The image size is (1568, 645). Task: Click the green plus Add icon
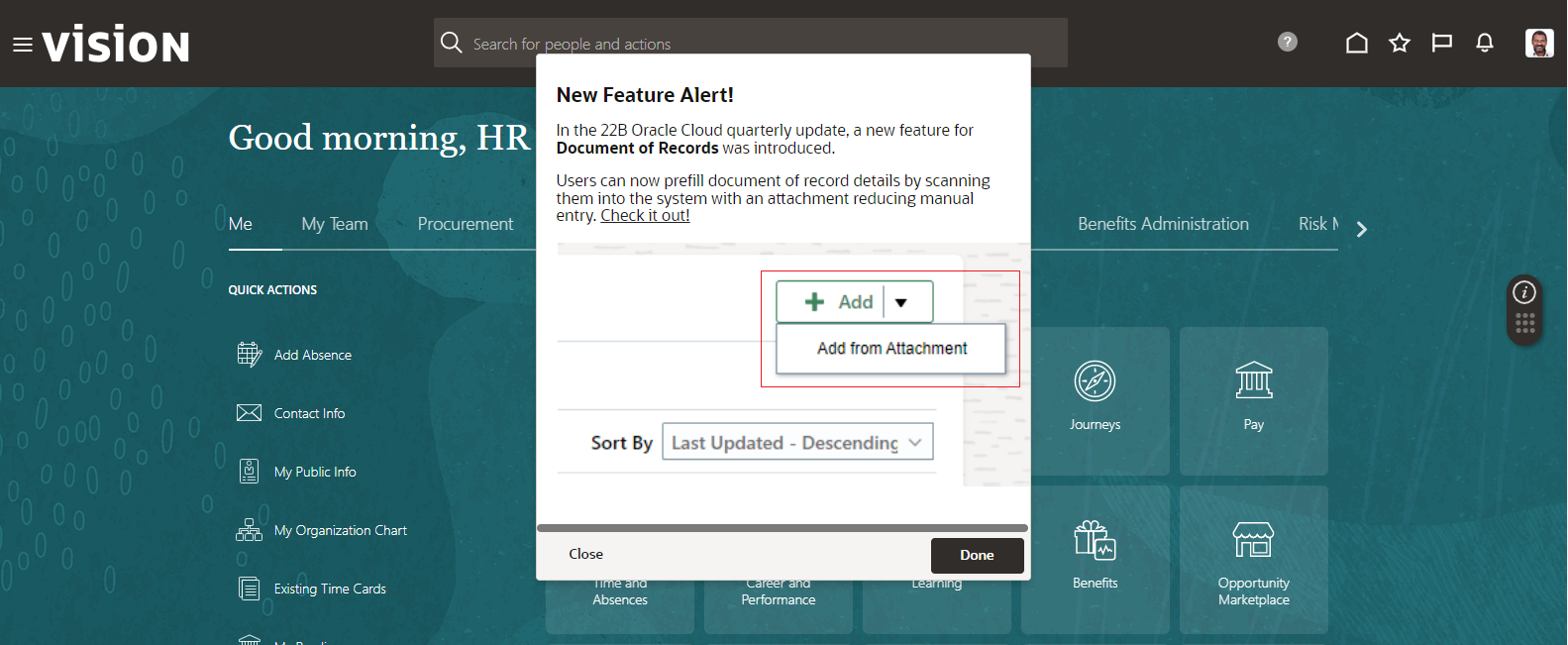(814, 302)
